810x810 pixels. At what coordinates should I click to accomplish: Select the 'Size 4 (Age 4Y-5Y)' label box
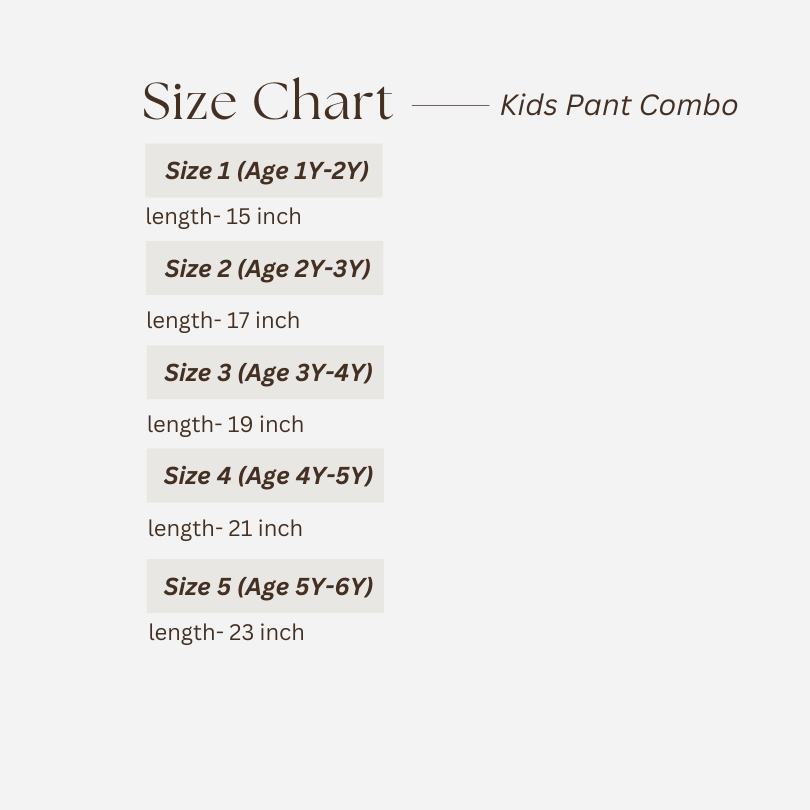point(265,476)
